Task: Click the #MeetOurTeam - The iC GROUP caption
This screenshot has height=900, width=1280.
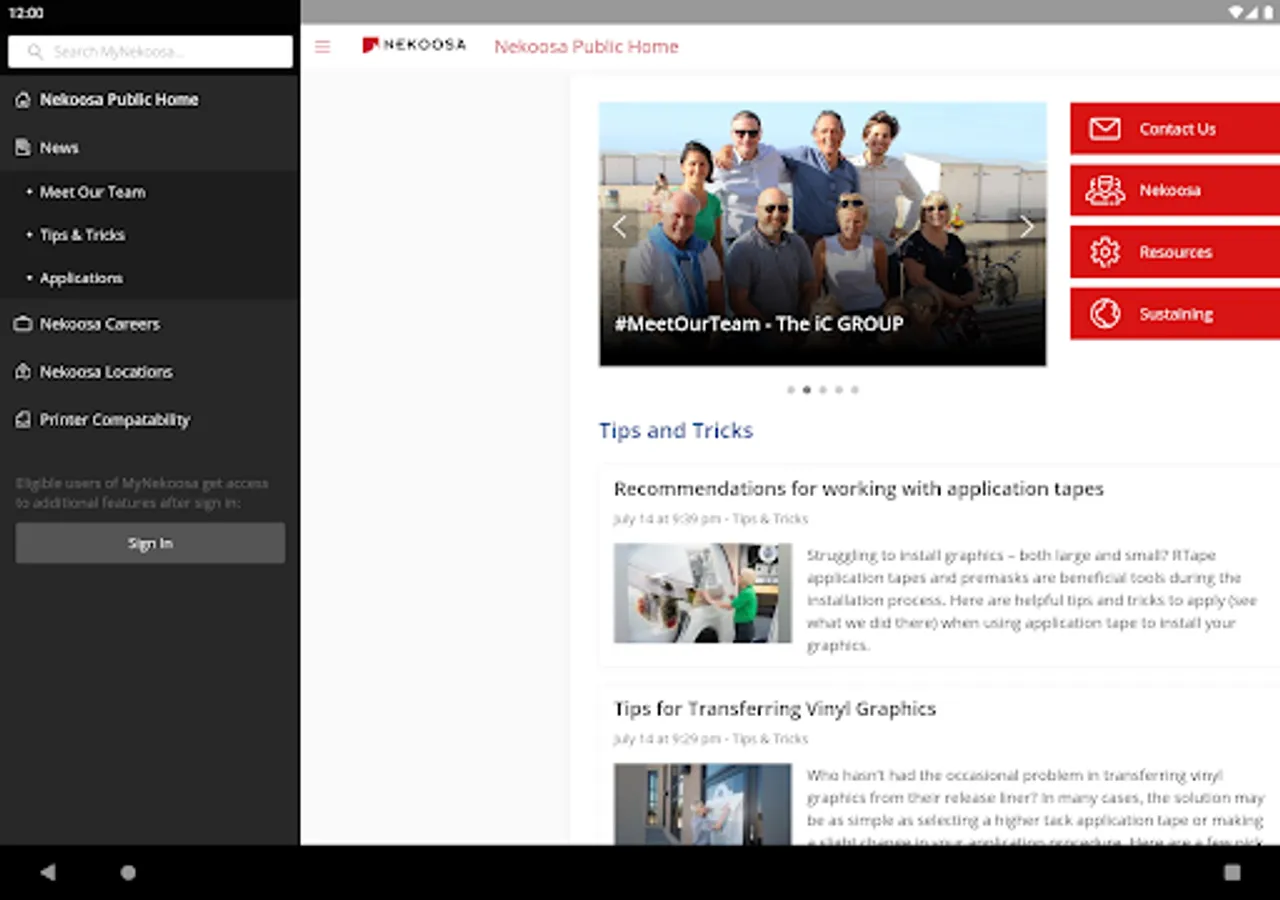Action: click(758, 324)
